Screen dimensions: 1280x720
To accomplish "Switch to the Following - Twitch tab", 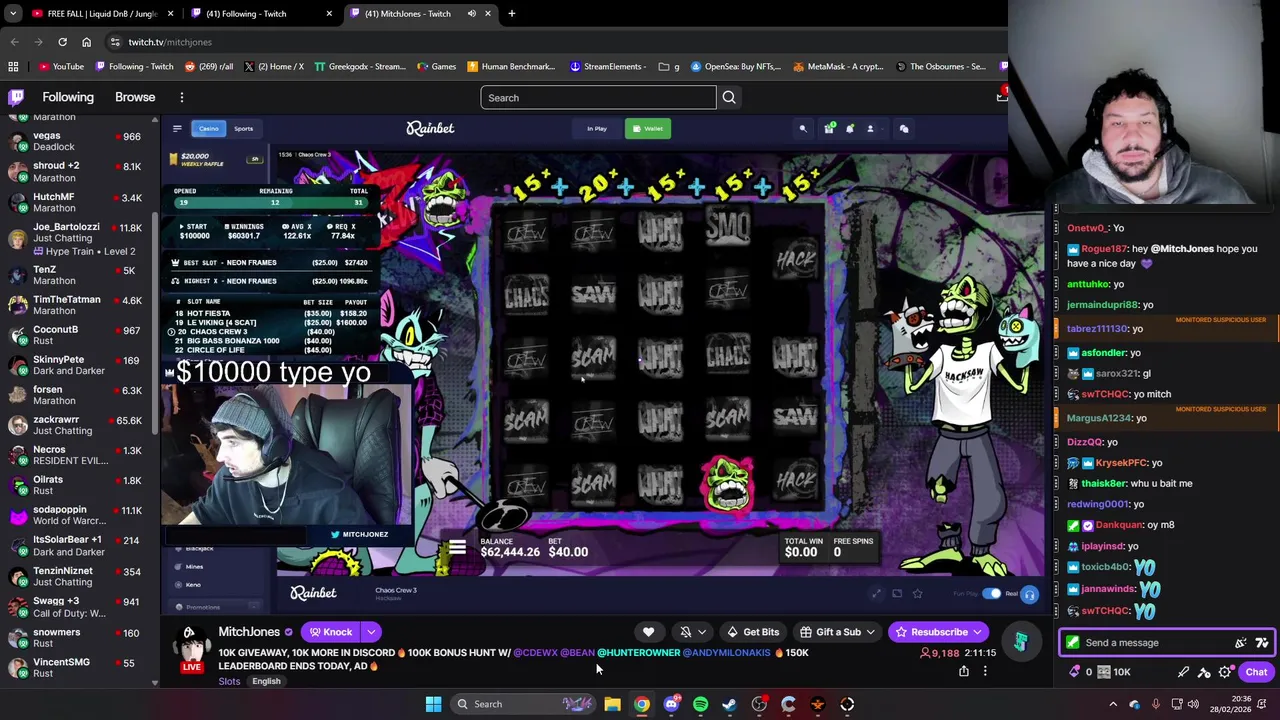I will click(x=260, y=14).
